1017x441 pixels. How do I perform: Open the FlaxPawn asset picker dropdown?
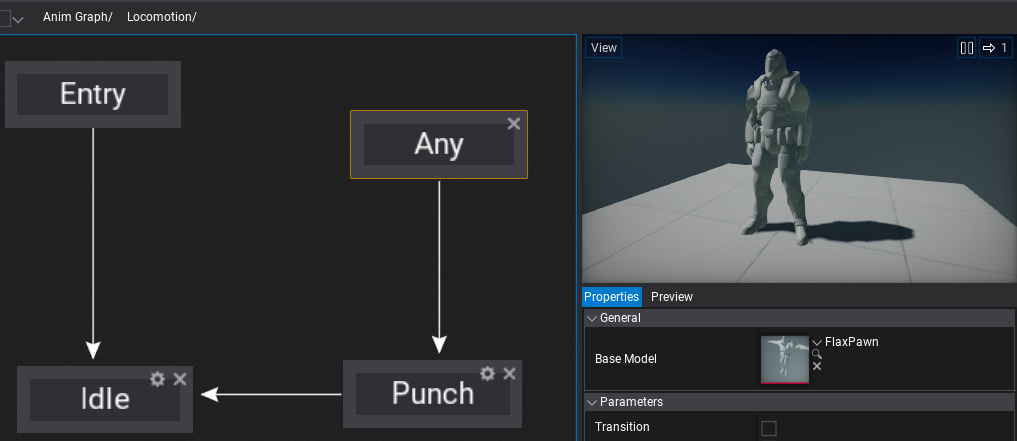tap(817, 342)
